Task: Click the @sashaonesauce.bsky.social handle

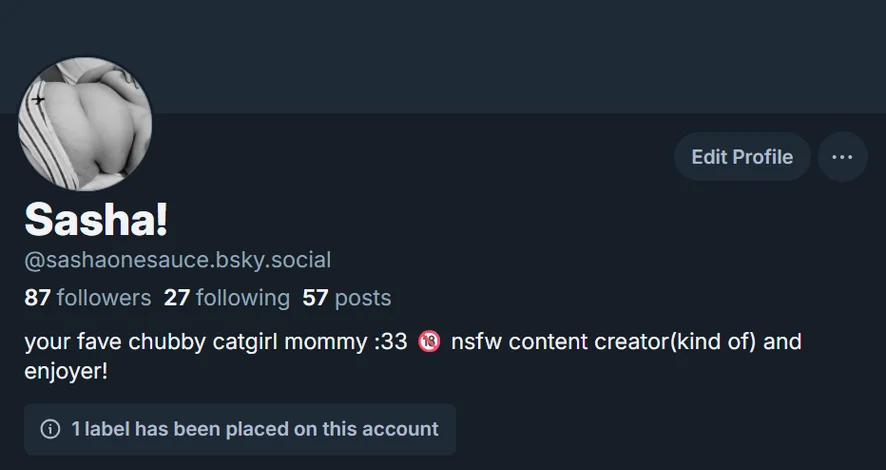Action: tap(177, 261)
